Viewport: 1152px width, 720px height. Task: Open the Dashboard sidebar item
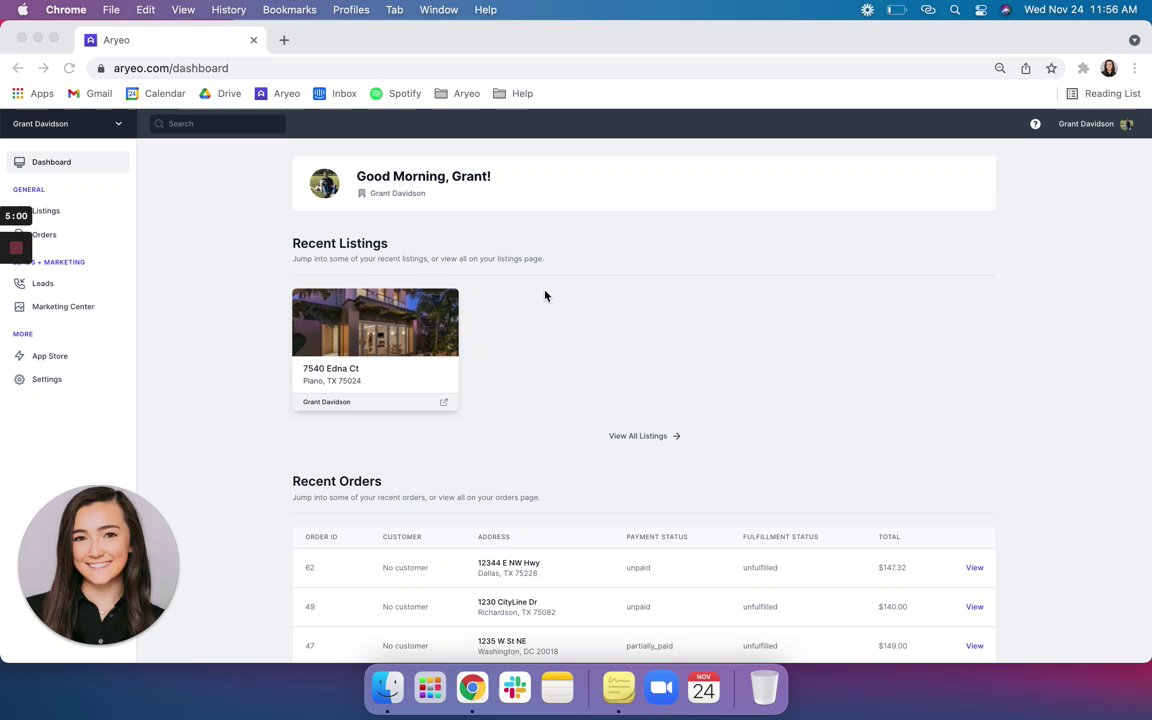(x=68, y=162)
